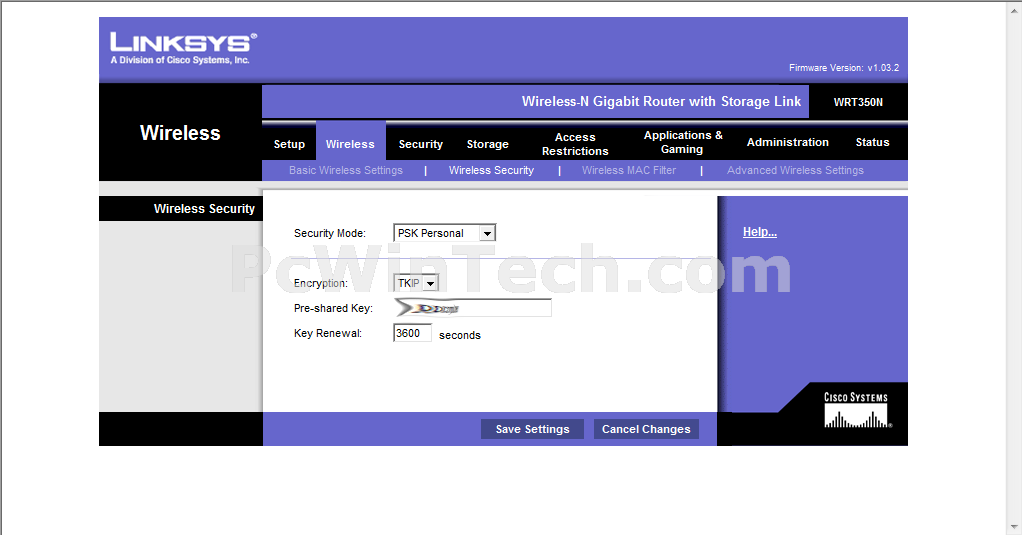The image size is (1022, 535).
Task: Click the Encryption label
Action: coord(321,283)
